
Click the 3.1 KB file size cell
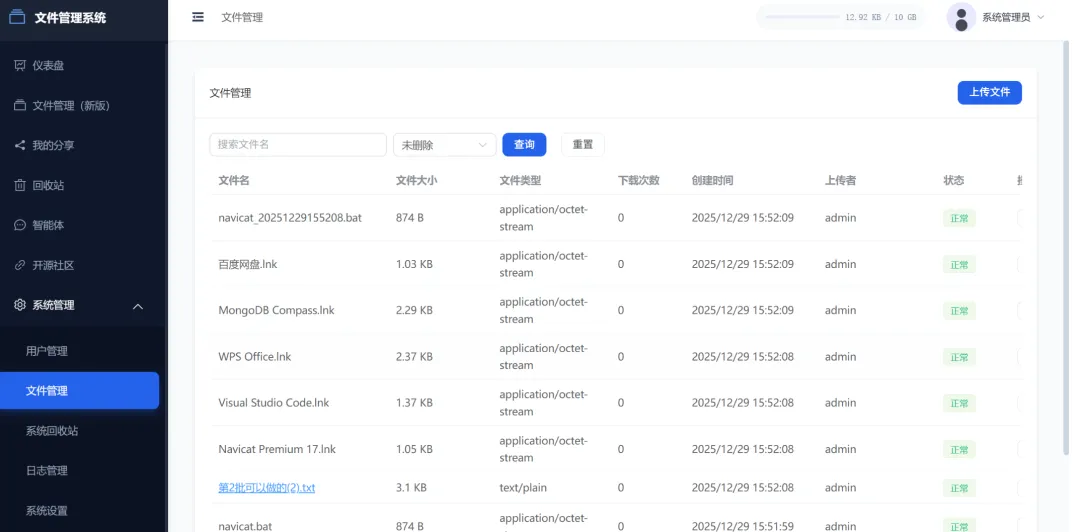pos(411,487)
